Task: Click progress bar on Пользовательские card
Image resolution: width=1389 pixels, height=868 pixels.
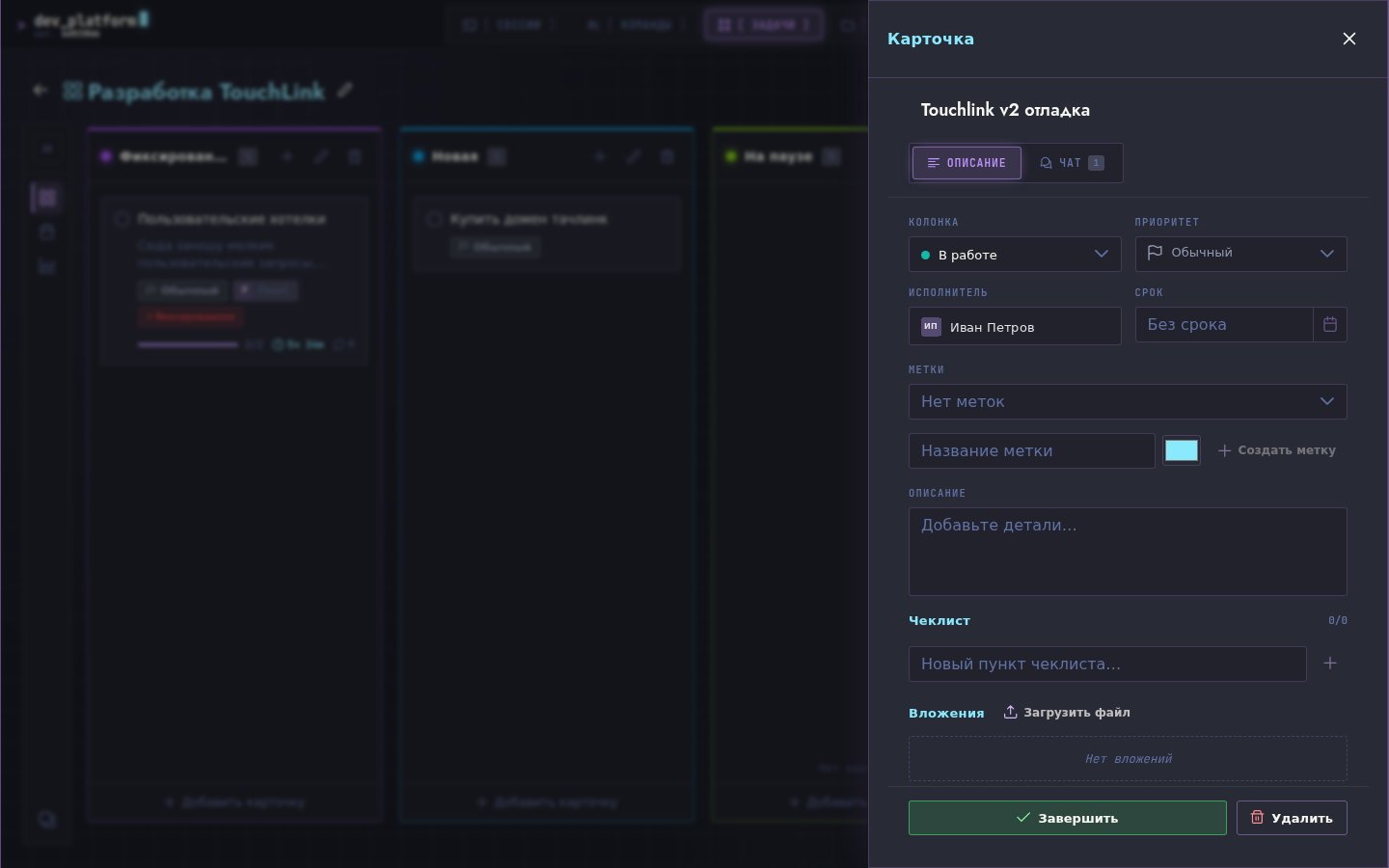Action: tap(188, 344)
